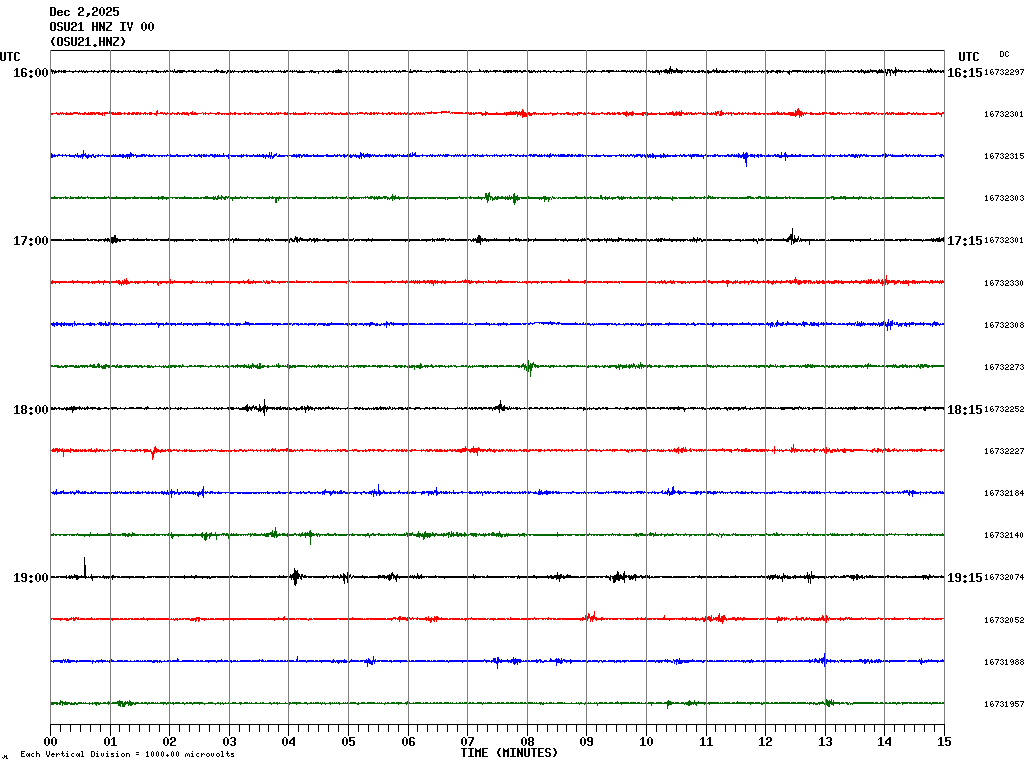Click the vertical division microvolts scale note
Viewport: 1024px width, 768px height.
(127, 754)
